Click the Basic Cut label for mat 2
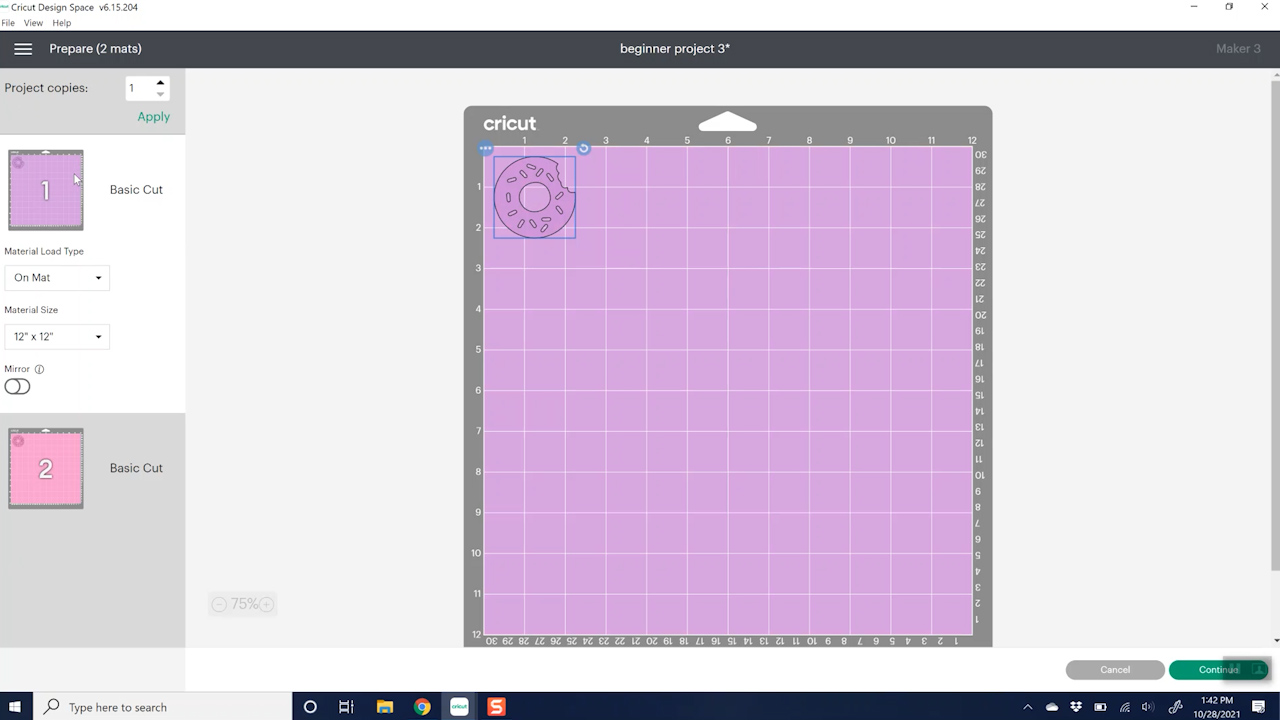The height and width of the screenshot is (720, 1280). (136, 468)
